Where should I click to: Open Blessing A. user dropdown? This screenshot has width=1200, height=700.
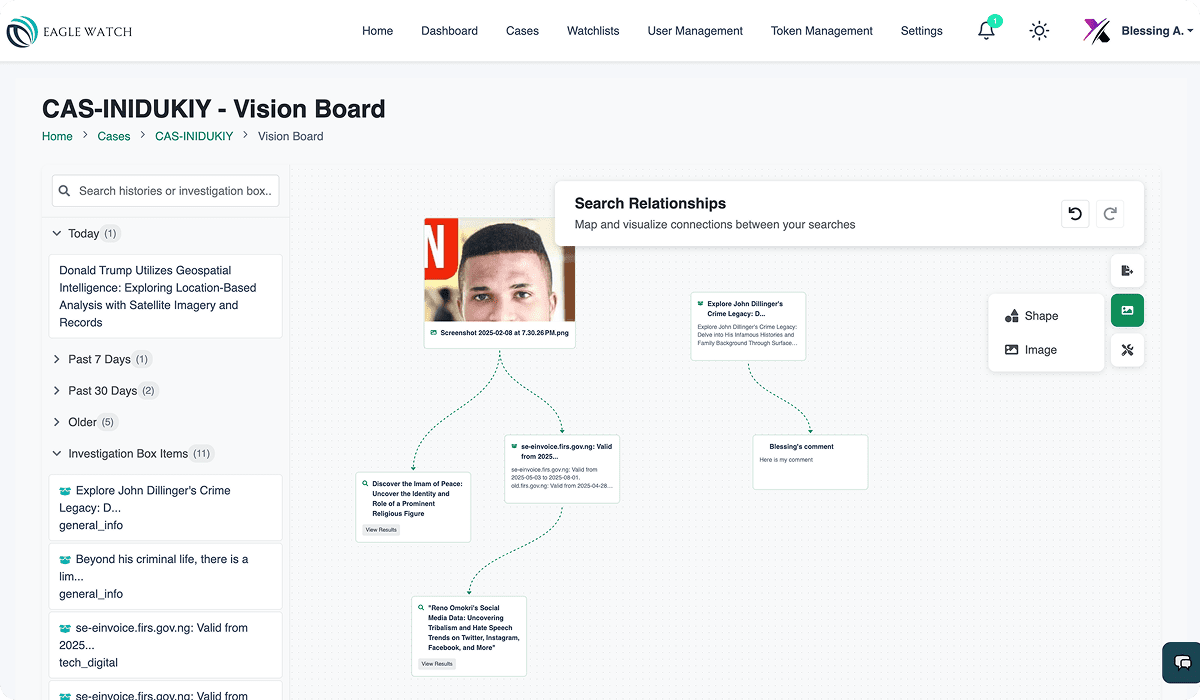pos(1140,31)
